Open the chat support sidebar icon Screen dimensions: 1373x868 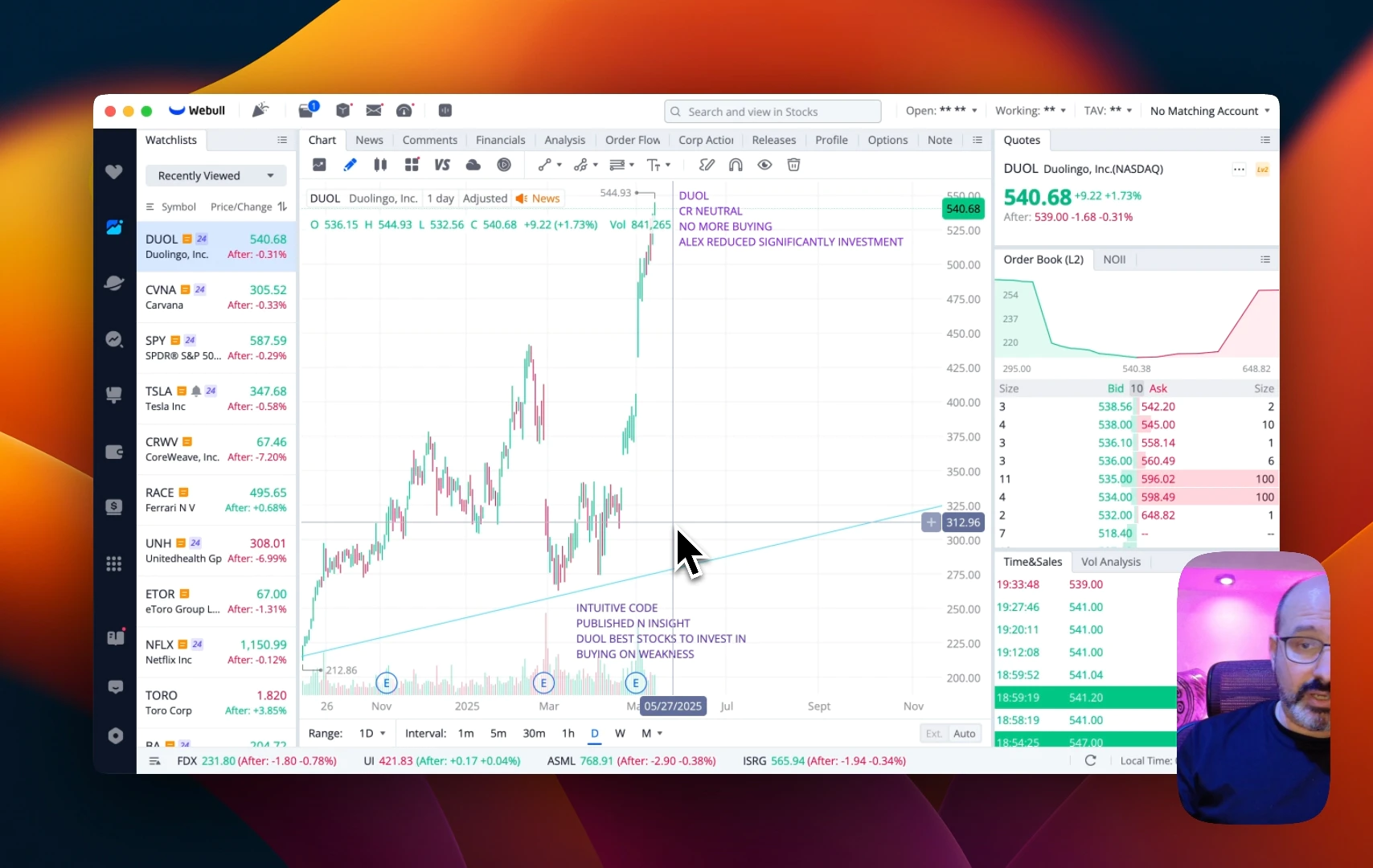point(116,687)
